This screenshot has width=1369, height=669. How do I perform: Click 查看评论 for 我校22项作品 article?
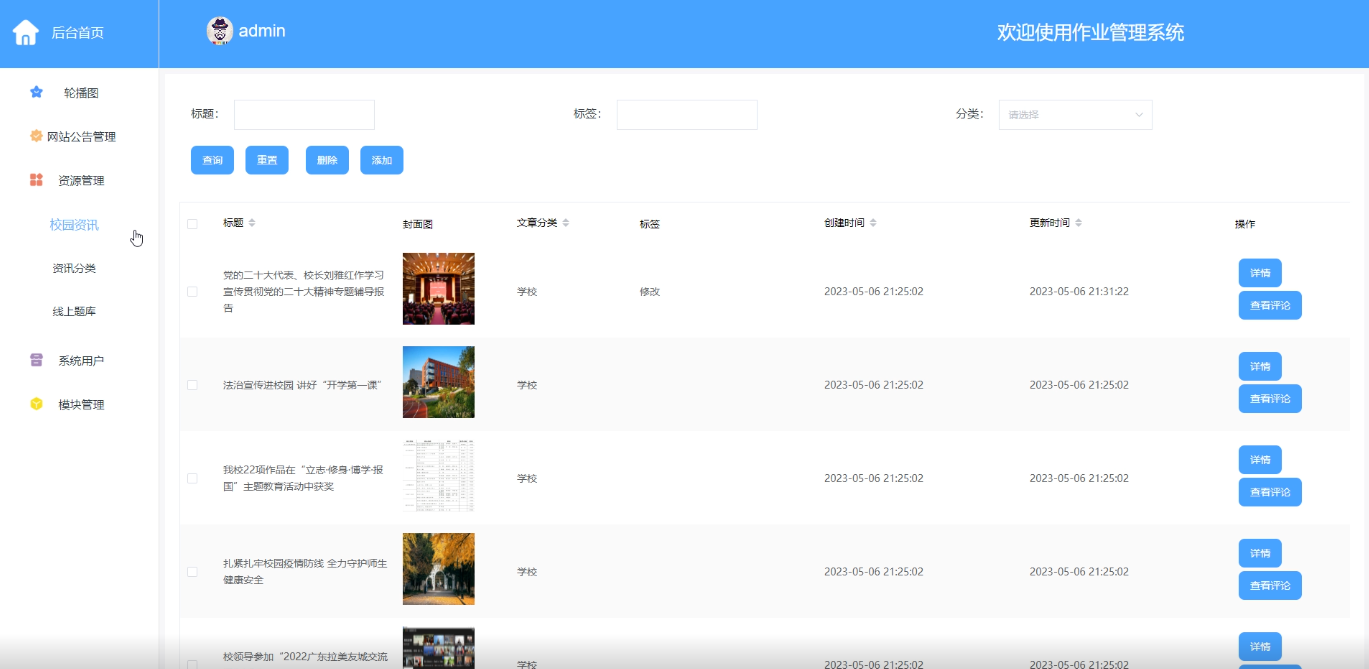click(1270, 492)
